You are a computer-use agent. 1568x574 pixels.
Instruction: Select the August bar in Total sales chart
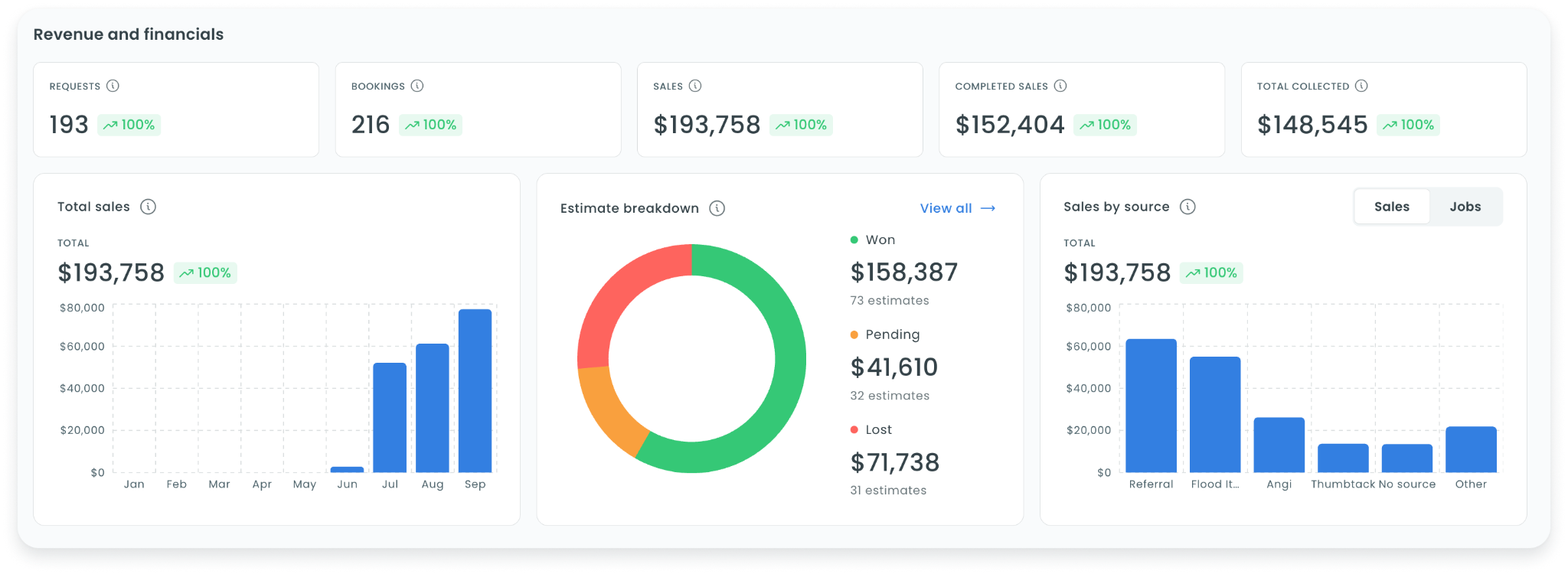tap(433, 408)
